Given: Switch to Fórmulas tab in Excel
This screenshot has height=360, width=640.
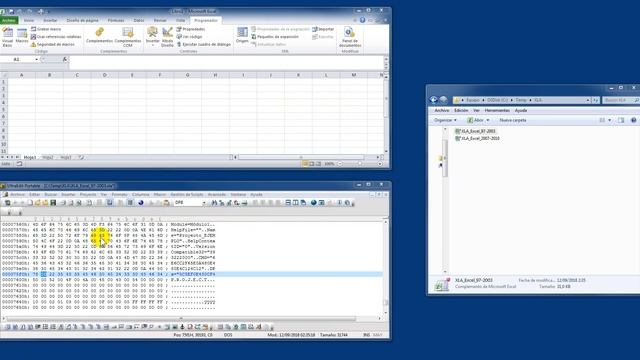Looking at the screenshot, I should coord(116,20).
